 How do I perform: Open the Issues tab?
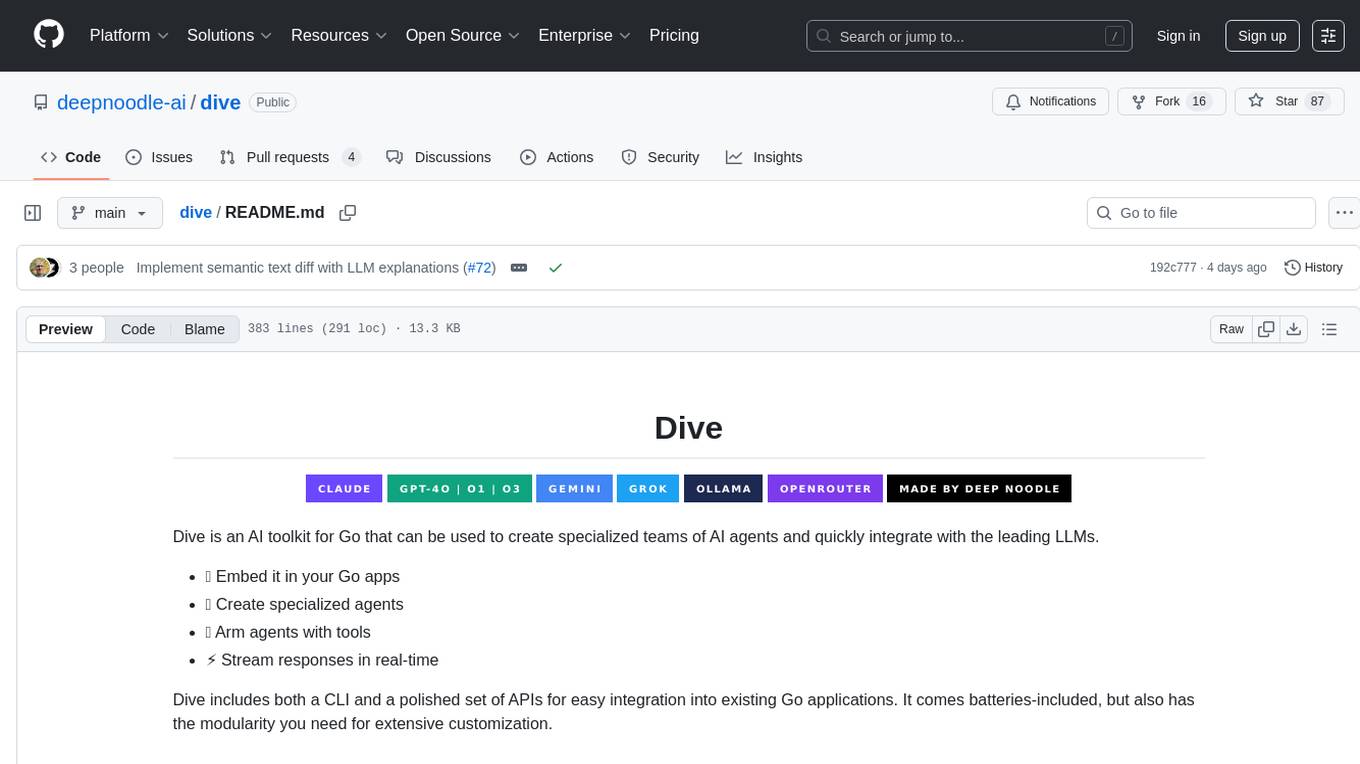pyautogui.click(x=159, y=157)
